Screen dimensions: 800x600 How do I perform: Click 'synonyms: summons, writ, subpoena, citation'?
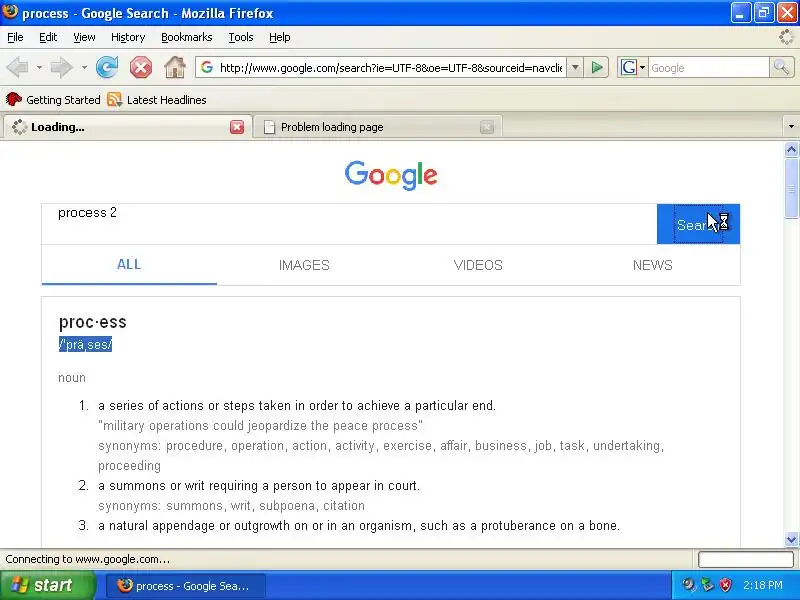point(231,506)
